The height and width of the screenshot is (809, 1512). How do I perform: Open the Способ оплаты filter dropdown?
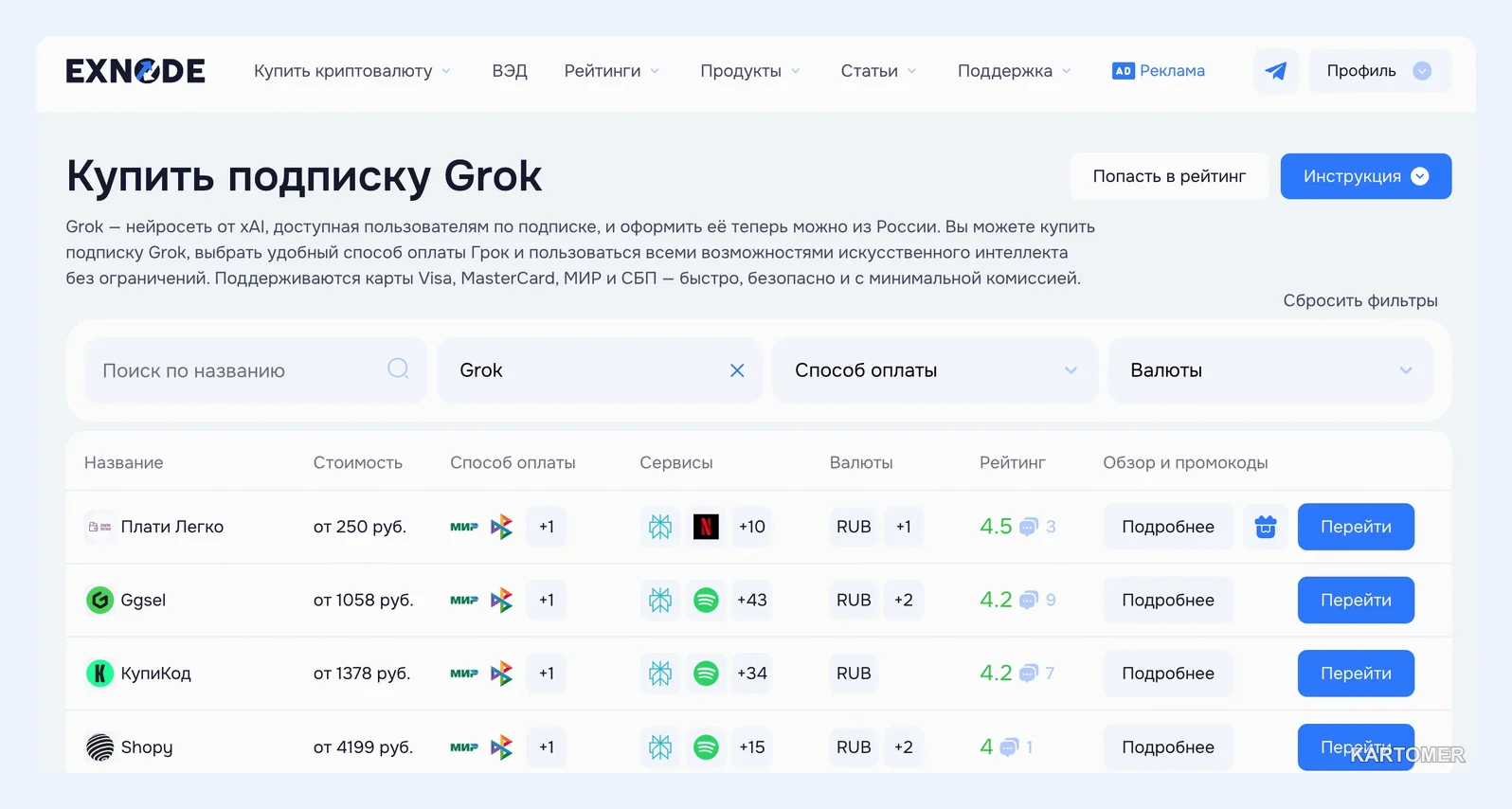[935, 370]
